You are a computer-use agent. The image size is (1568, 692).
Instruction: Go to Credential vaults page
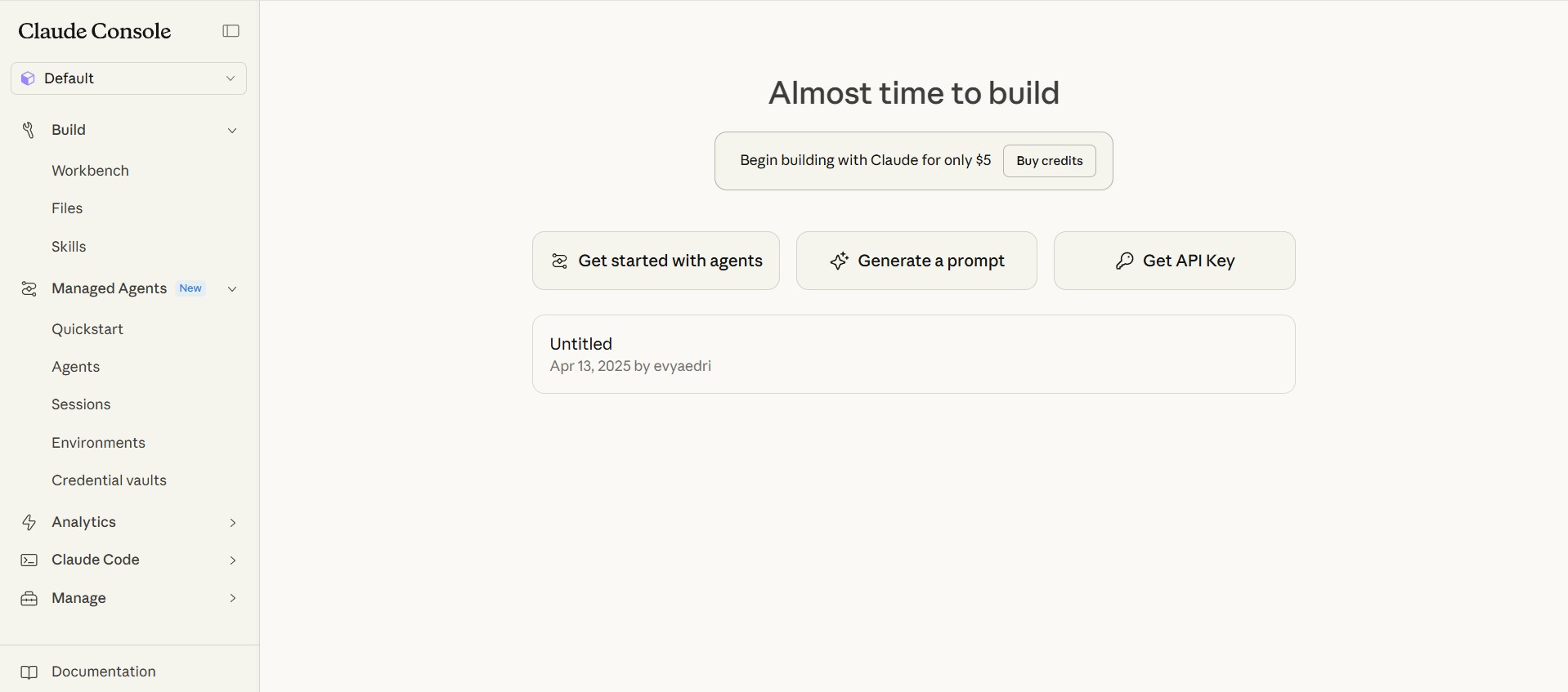click(x=109, y=480)
